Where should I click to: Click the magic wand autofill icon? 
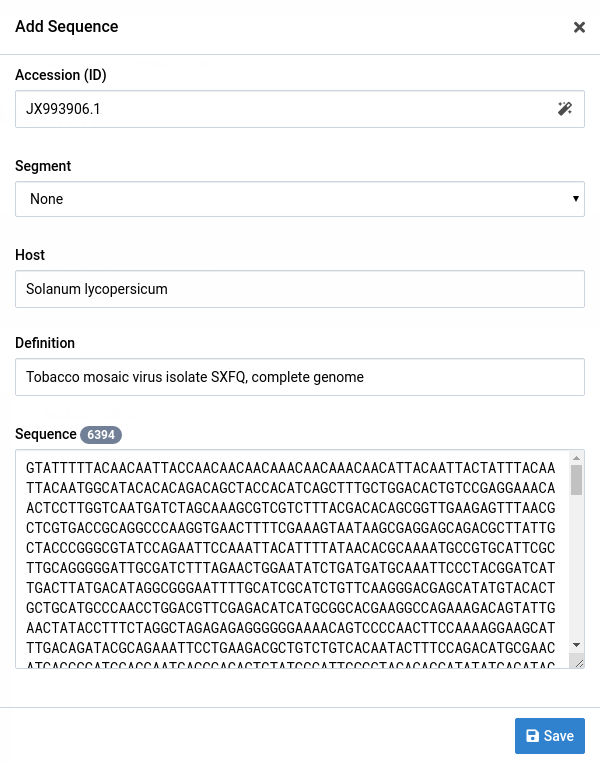pyautogui.click(x=565, y=109)
